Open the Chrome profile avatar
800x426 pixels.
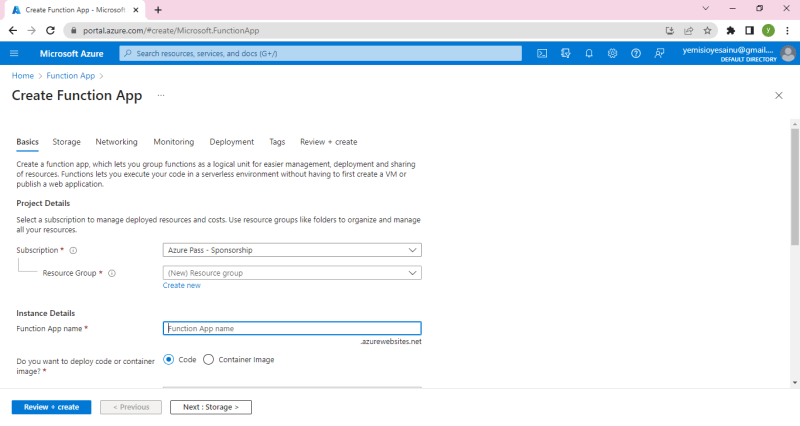point(768,31)
